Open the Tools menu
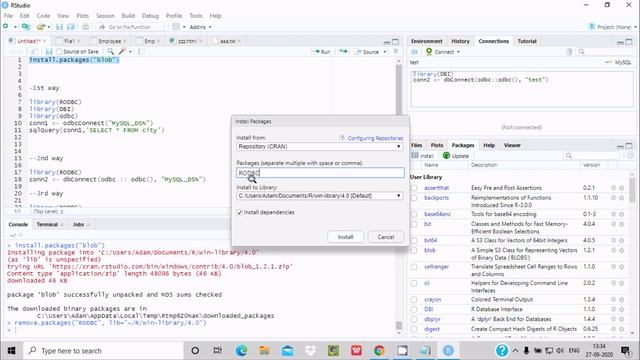Screen dimensions: 640x360 [196, 16]
